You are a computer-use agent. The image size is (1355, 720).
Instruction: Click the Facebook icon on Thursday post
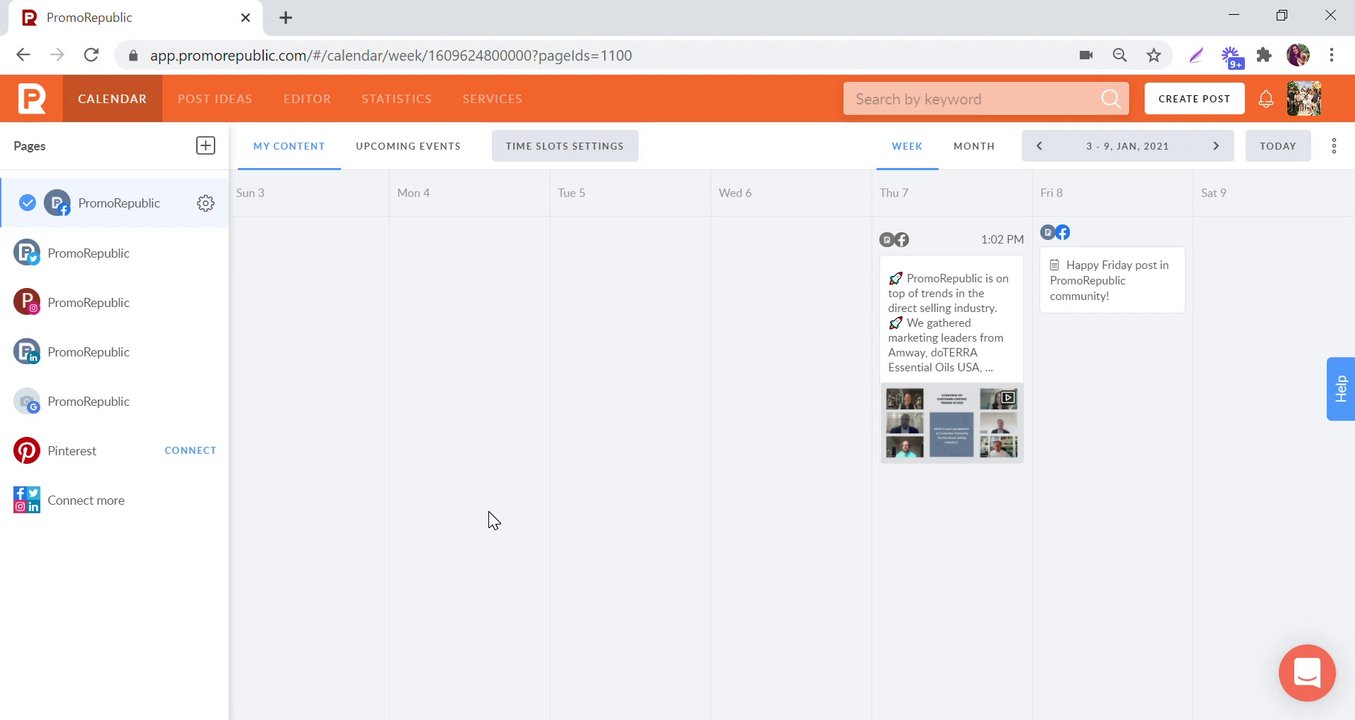(902, 240)
